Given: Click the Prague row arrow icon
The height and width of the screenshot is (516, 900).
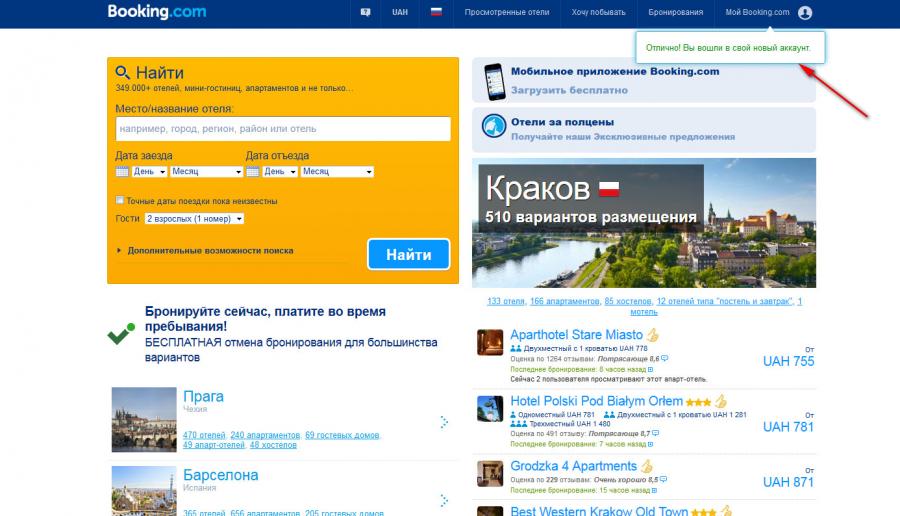Looking at the screenshot, I should click(x=444, y=422).
